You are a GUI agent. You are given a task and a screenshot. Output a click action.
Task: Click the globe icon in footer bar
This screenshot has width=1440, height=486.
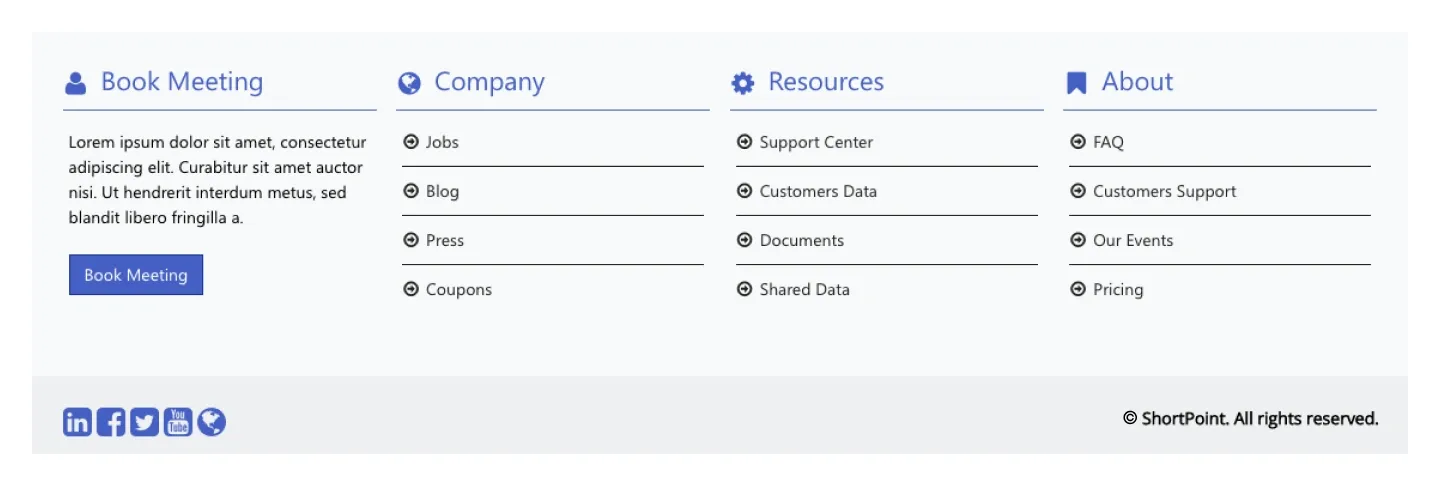[211, 422]
